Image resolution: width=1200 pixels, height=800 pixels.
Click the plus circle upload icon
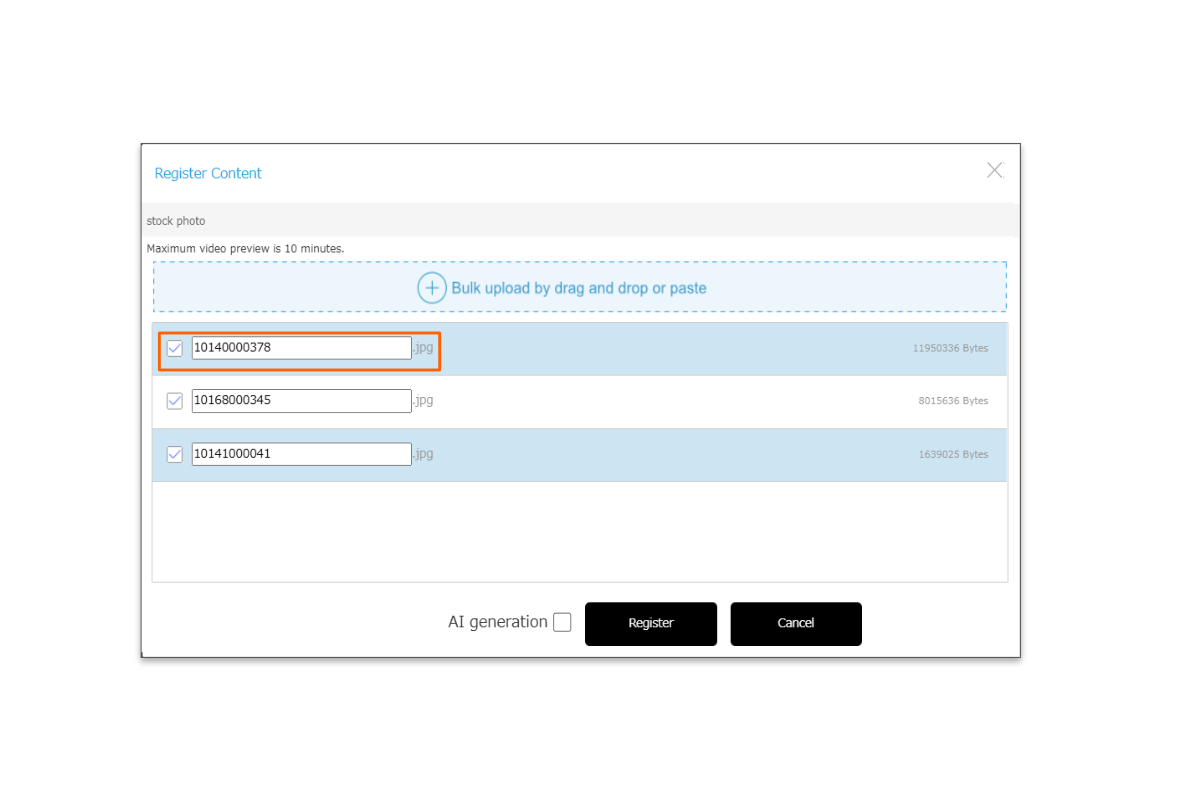[x=431, y=288]
